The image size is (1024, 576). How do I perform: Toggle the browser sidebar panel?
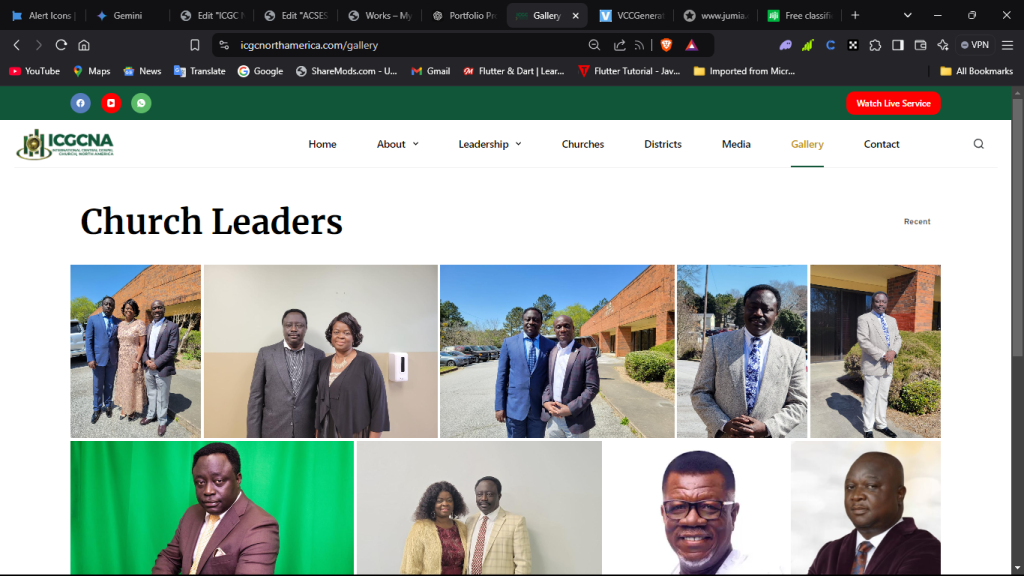point(898,45)
